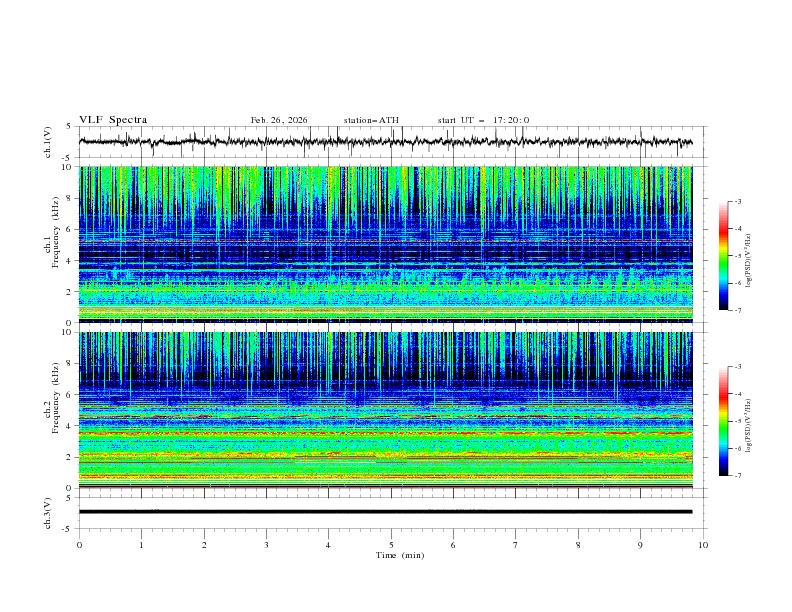Click the "-7" value on ch.2 colorbar
792x612 pixels.
point(737,476)
